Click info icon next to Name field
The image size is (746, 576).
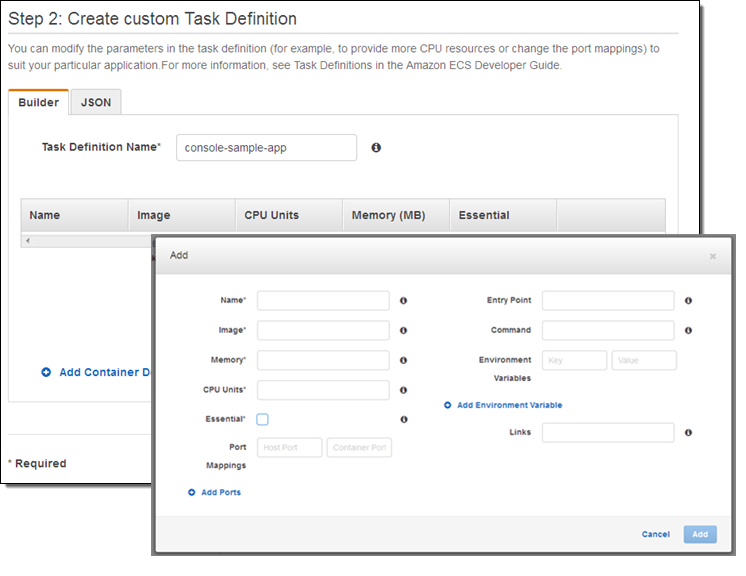click(404, 300)
